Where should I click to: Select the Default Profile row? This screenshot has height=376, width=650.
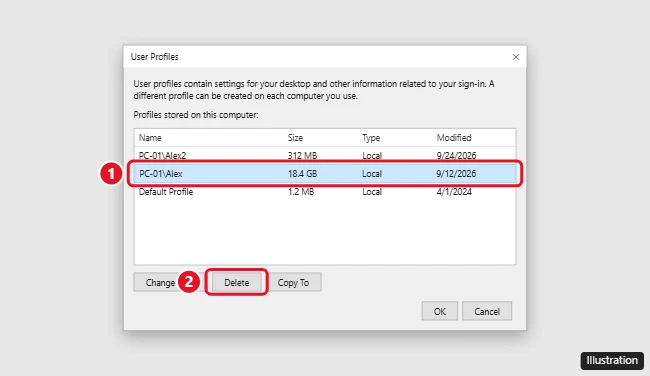(x=325, y=192)
